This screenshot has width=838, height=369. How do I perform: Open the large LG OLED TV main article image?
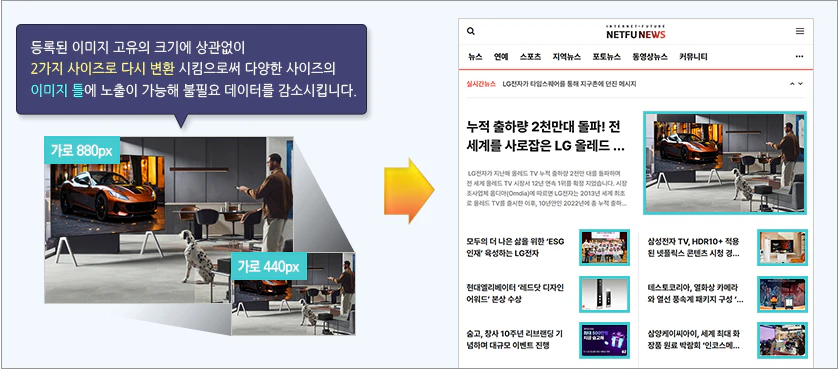(725, 163)
